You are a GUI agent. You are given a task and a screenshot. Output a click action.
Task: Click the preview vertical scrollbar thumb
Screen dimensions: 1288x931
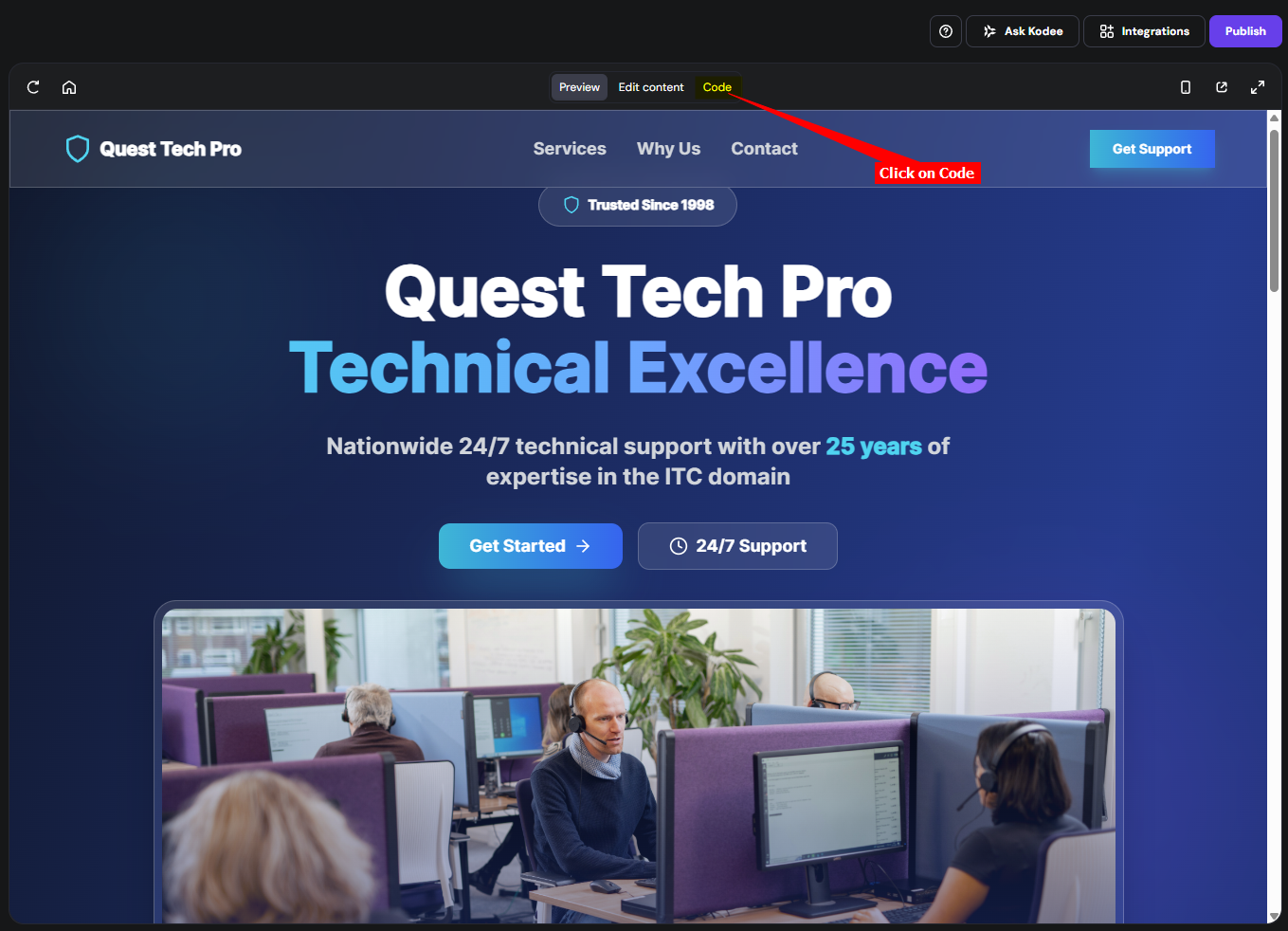click(1274, 210)
